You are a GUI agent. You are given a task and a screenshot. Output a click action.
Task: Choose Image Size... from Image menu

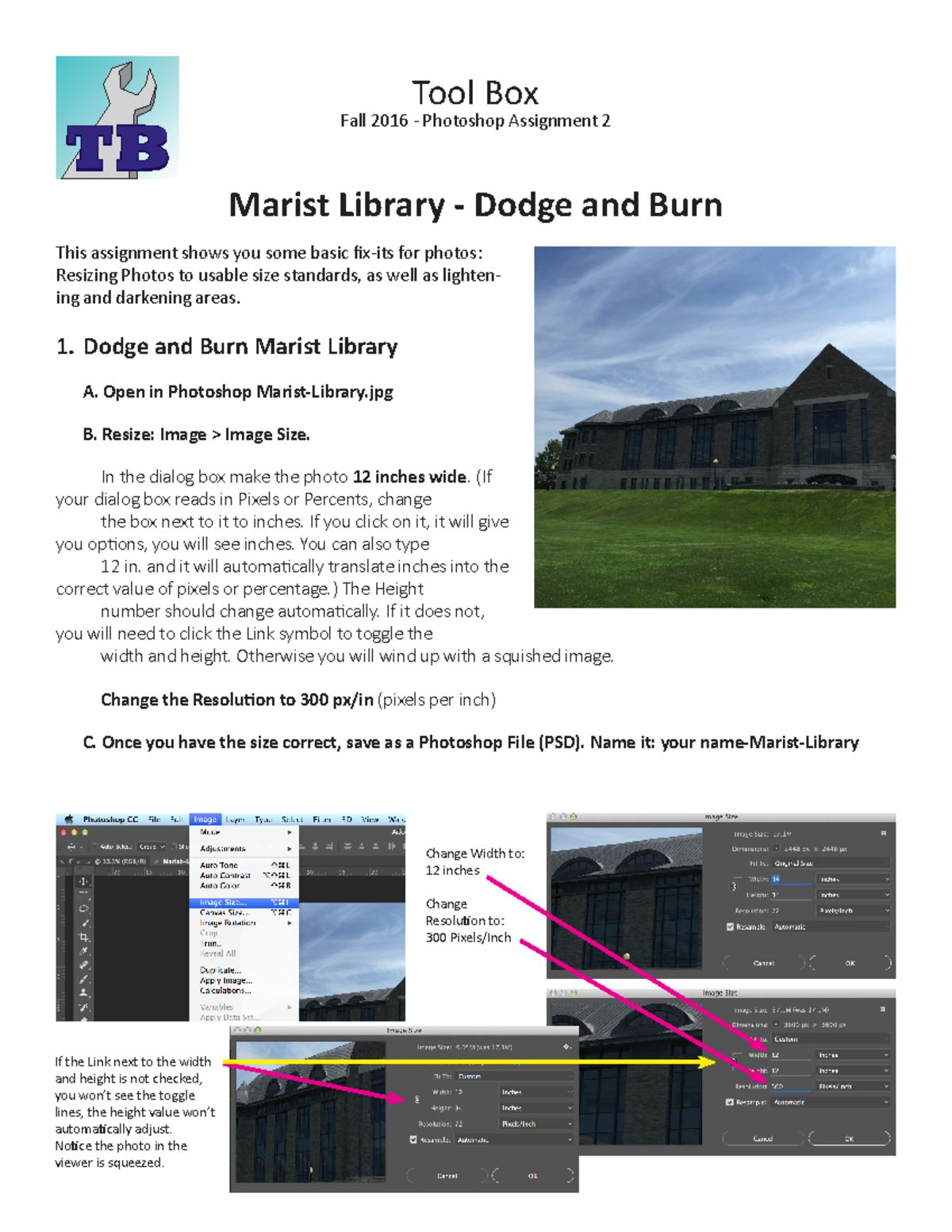[244, 903]
